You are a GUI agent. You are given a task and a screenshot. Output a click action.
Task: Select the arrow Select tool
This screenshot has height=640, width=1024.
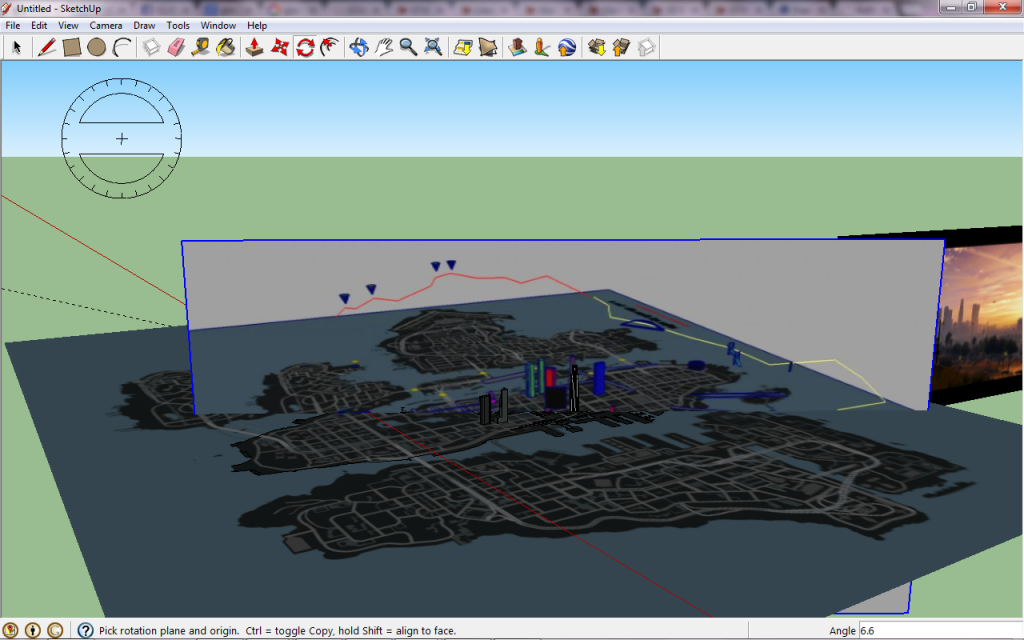coord(17,47)
